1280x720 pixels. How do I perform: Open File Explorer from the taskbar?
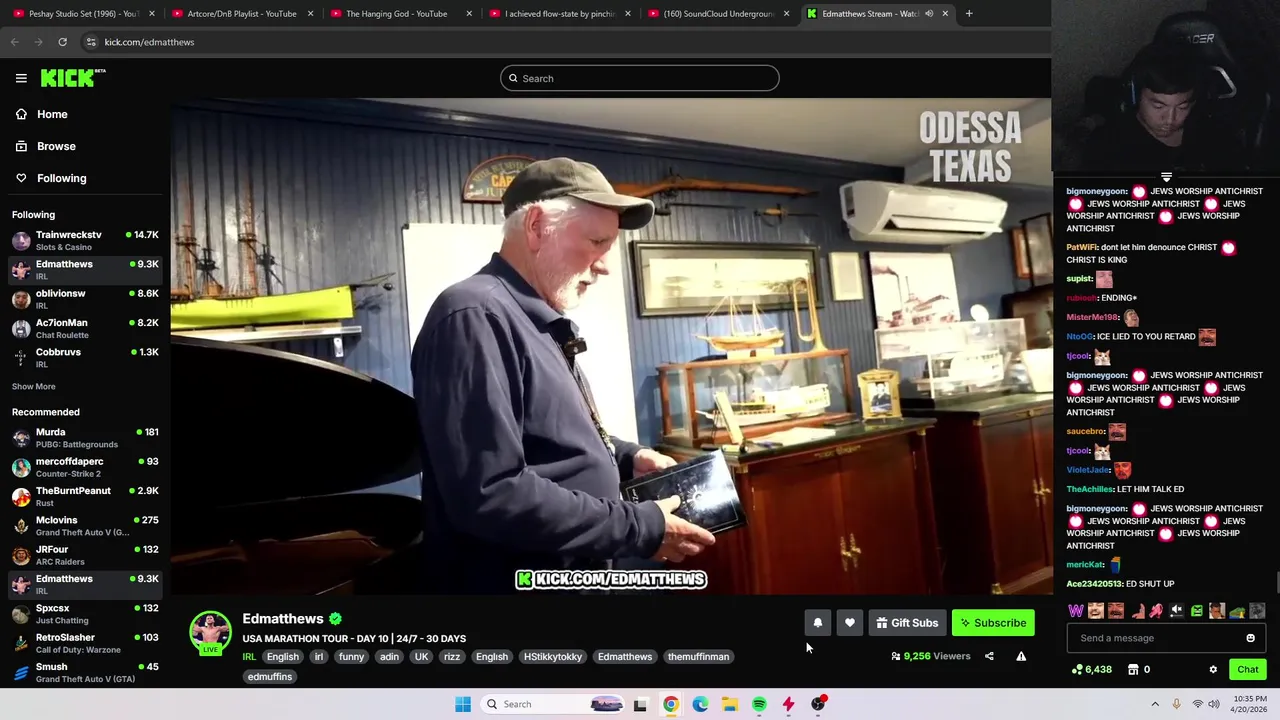730,704
